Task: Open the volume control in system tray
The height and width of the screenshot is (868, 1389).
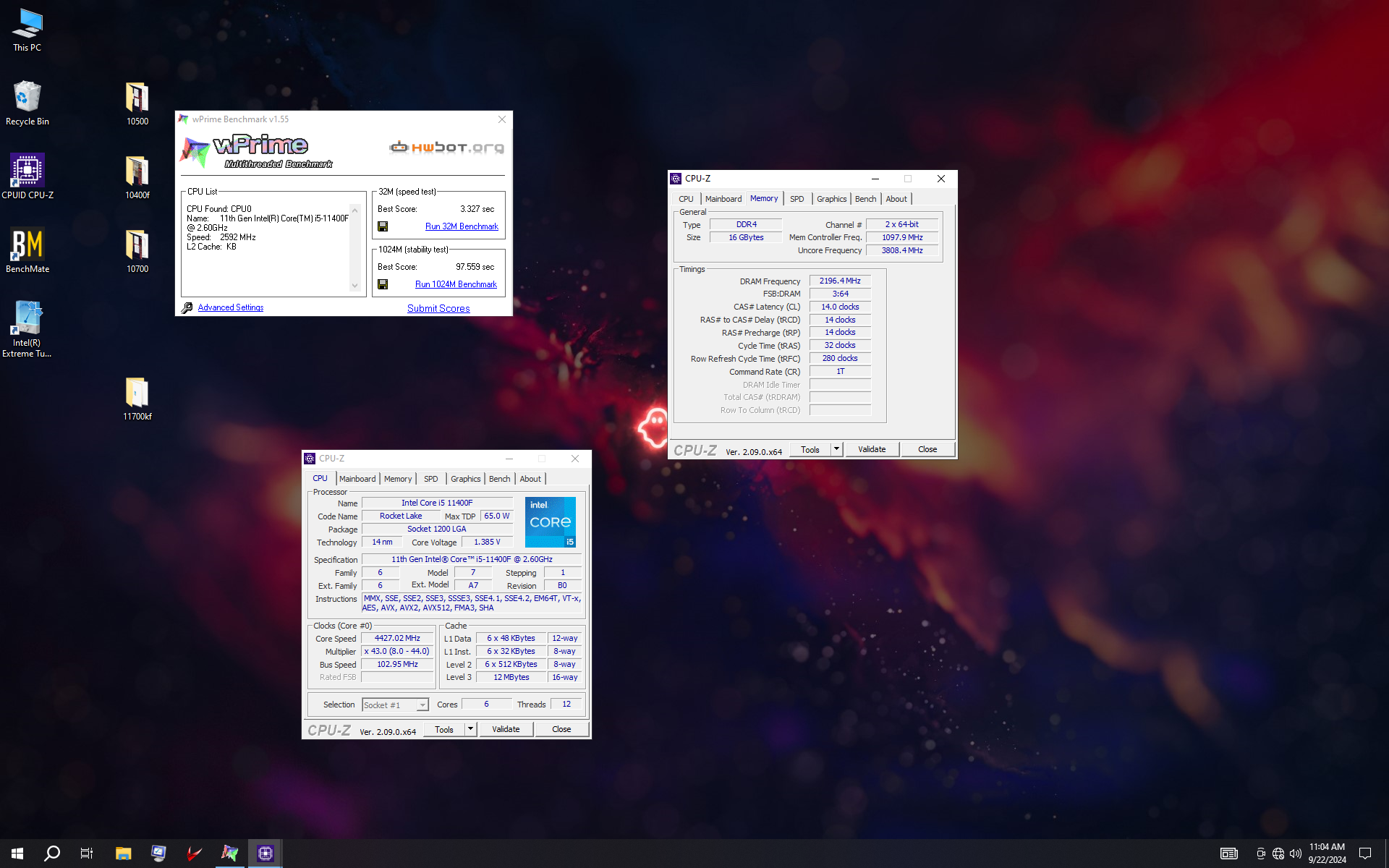Action: click(1296, 854)
